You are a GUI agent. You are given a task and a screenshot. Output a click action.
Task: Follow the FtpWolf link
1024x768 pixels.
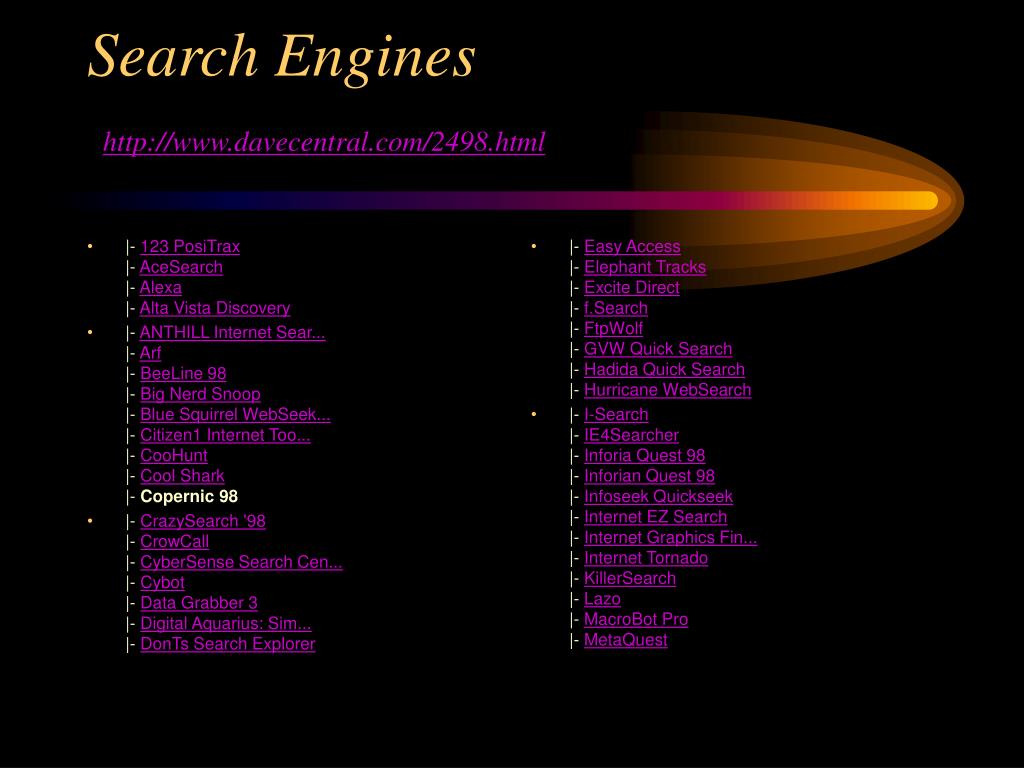[x=613, y=328]
